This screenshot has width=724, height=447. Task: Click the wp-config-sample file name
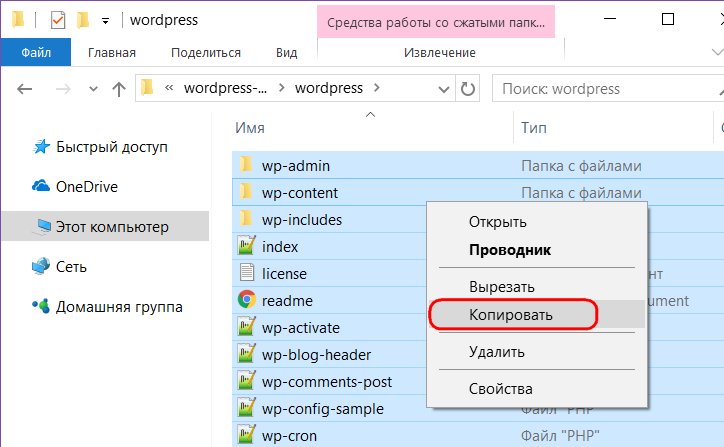click(x=323, y=409)
